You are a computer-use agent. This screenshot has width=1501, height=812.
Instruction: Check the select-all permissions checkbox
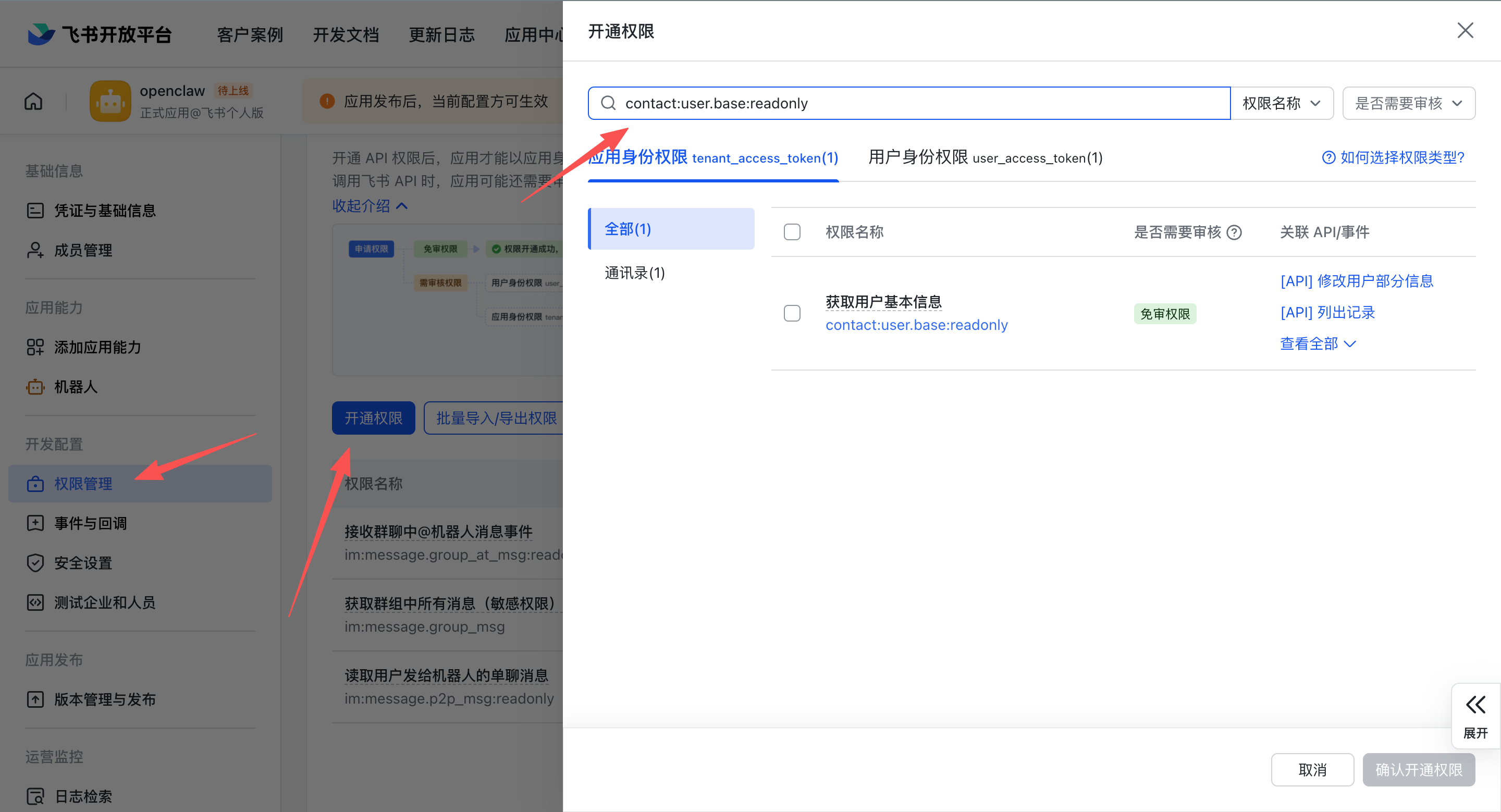pyautogui.click(x=792, y=232)
